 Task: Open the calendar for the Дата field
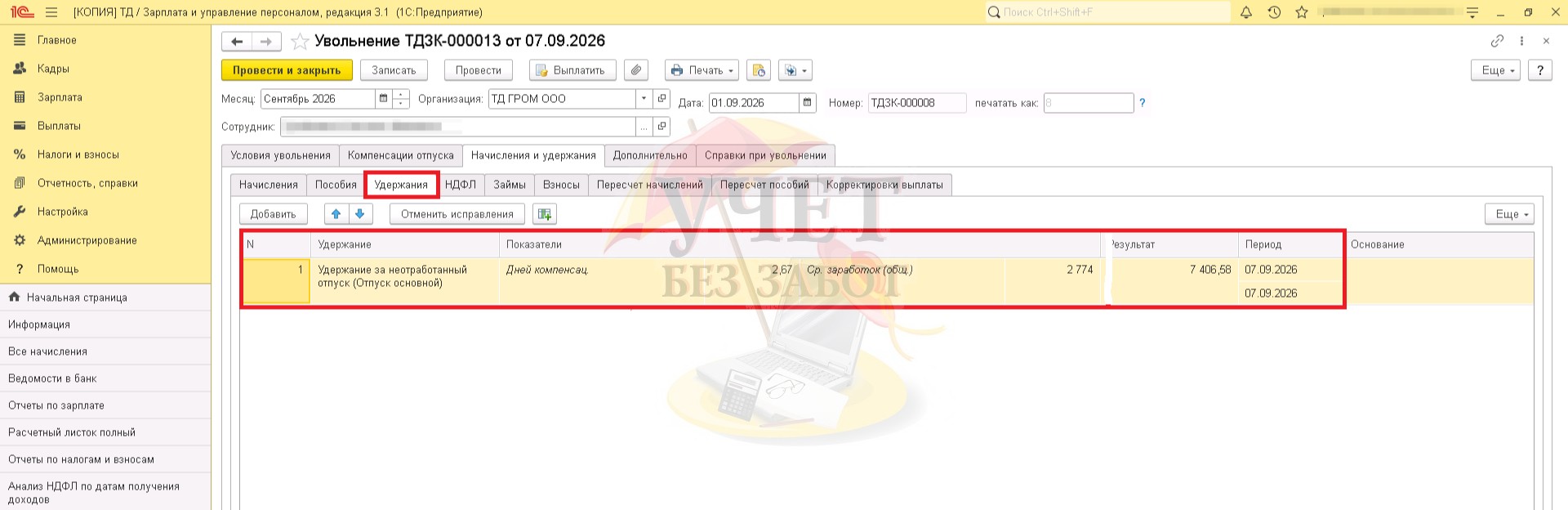808,103
